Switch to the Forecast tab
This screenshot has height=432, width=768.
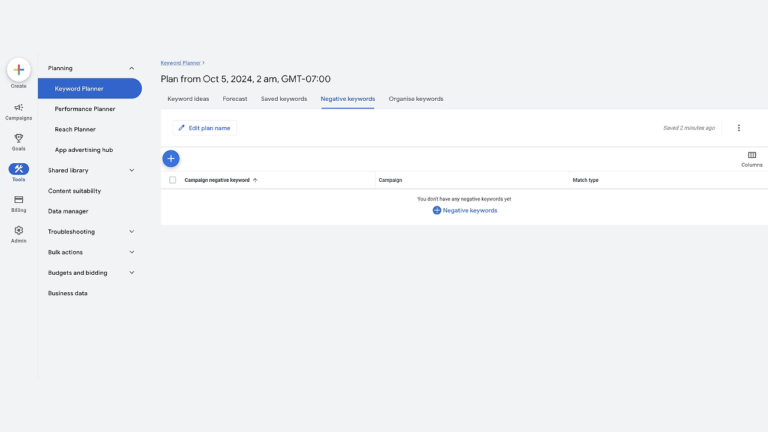[x=235, y=99]
